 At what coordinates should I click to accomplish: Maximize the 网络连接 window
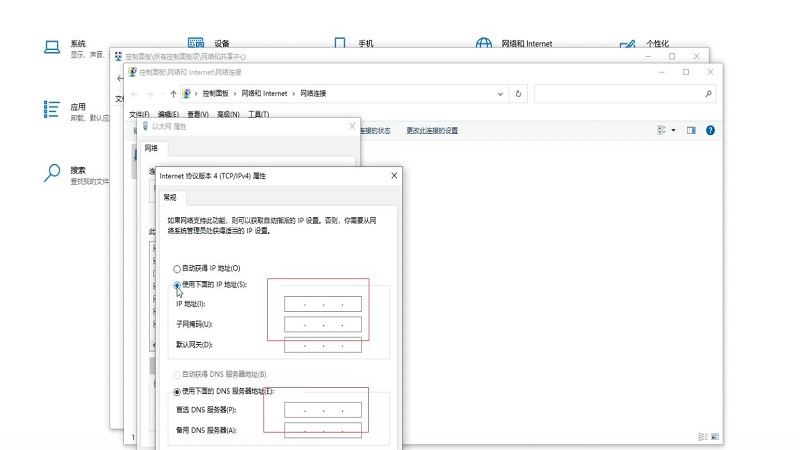click(686, 72)
